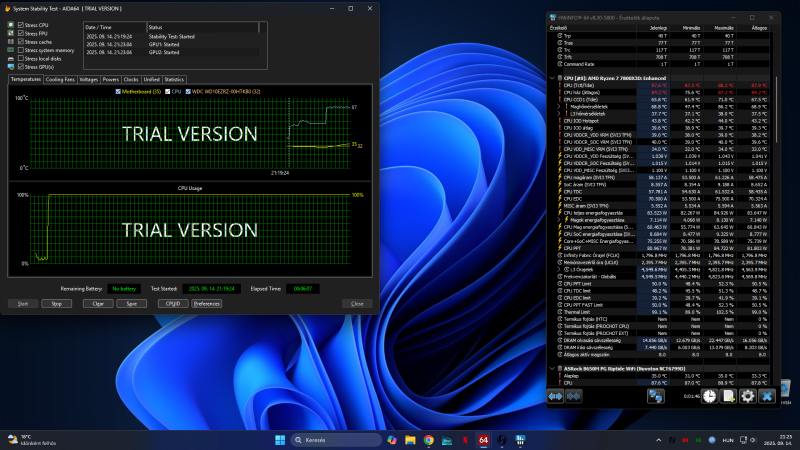Toggle the CPU temperature graph checkbox
The height and width of the screenshot is (450, 800).
click(x=168, y=92)
